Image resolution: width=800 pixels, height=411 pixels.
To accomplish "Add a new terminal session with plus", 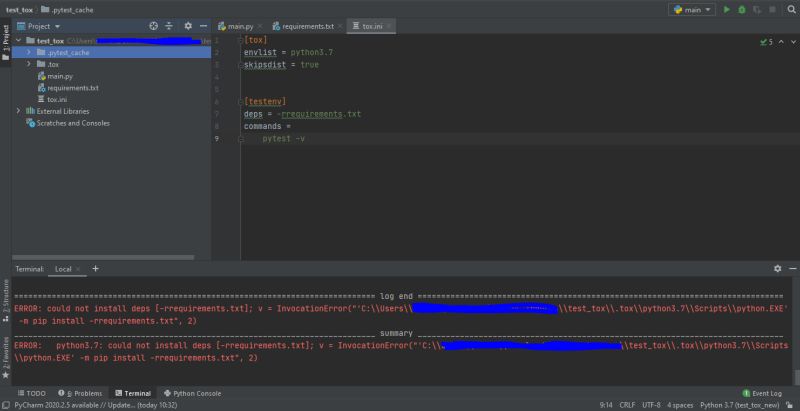I will click(95, 268).
